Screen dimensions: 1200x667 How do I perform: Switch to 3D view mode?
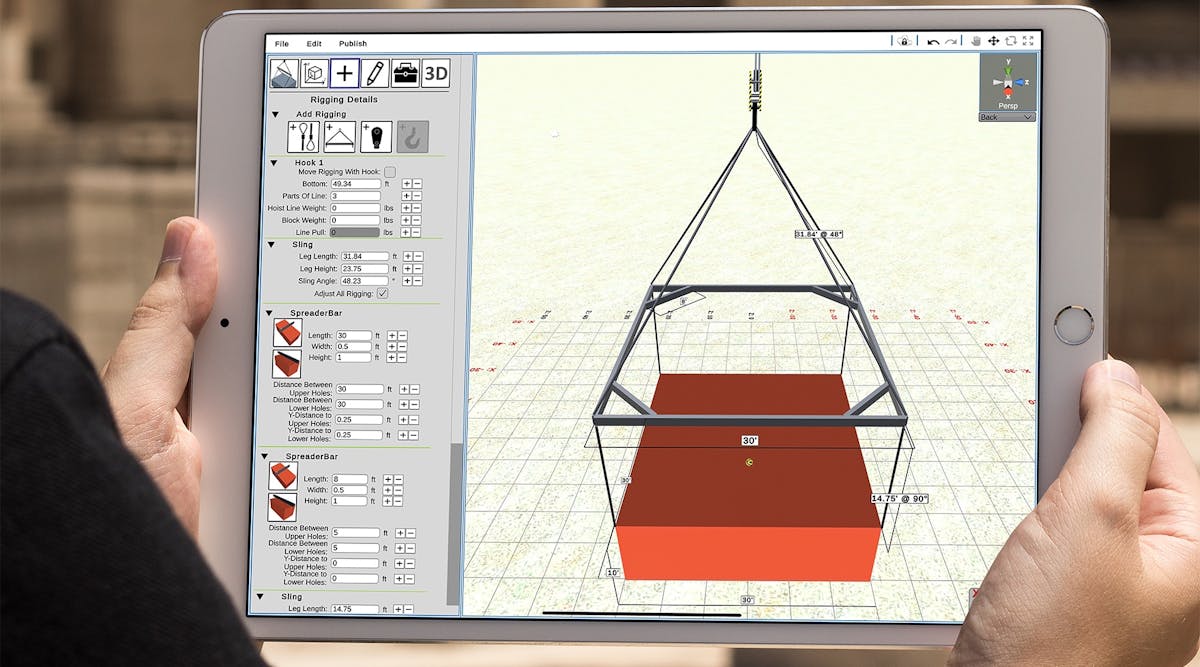pos(436,73)
